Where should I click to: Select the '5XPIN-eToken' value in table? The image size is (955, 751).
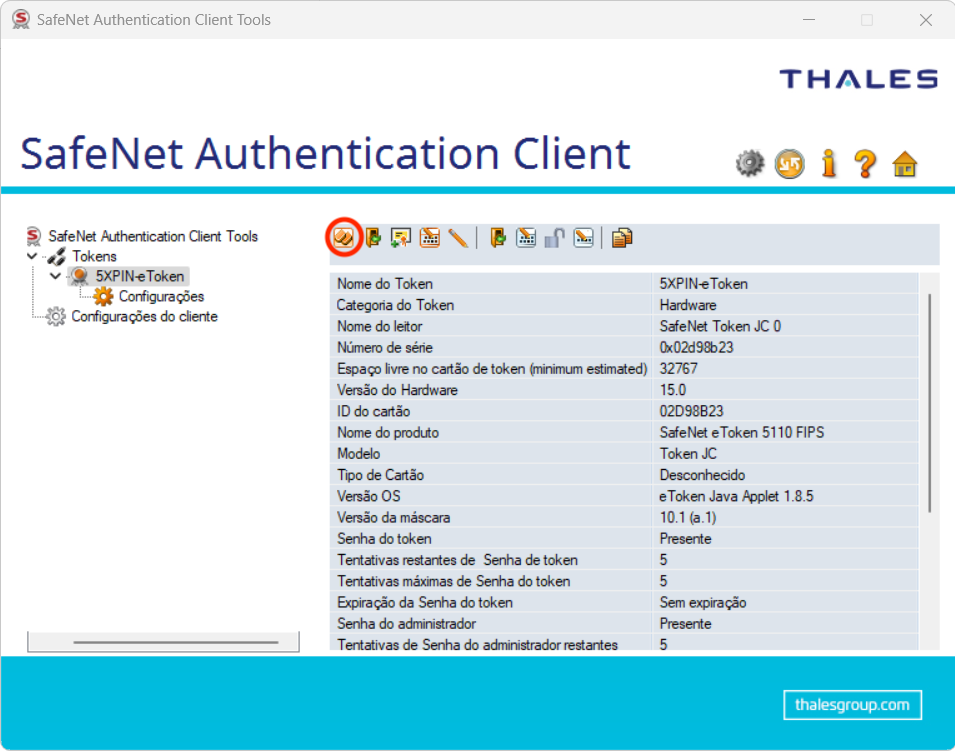(x=703, y=284)
